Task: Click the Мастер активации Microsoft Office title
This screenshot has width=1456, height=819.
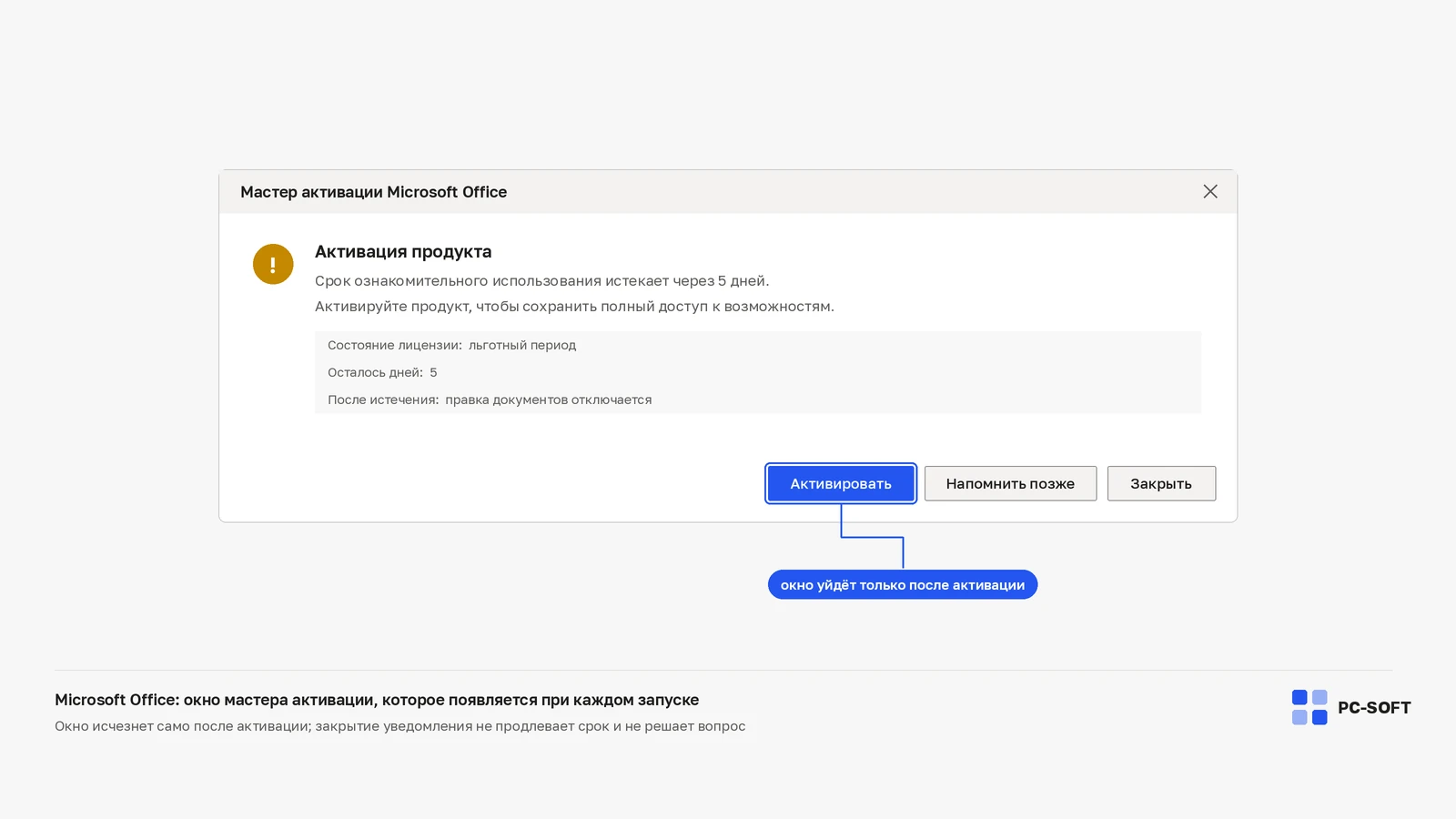Action: click(x=373, y=192)
